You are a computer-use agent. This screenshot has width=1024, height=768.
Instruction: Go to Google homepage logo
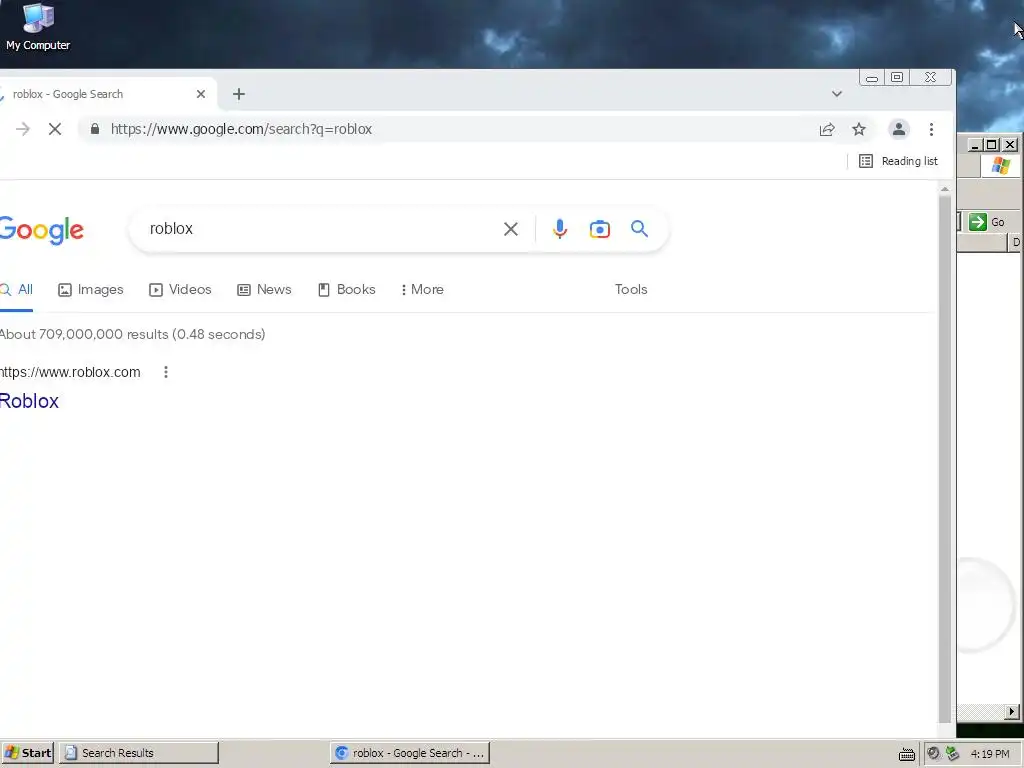click(42, 230)
